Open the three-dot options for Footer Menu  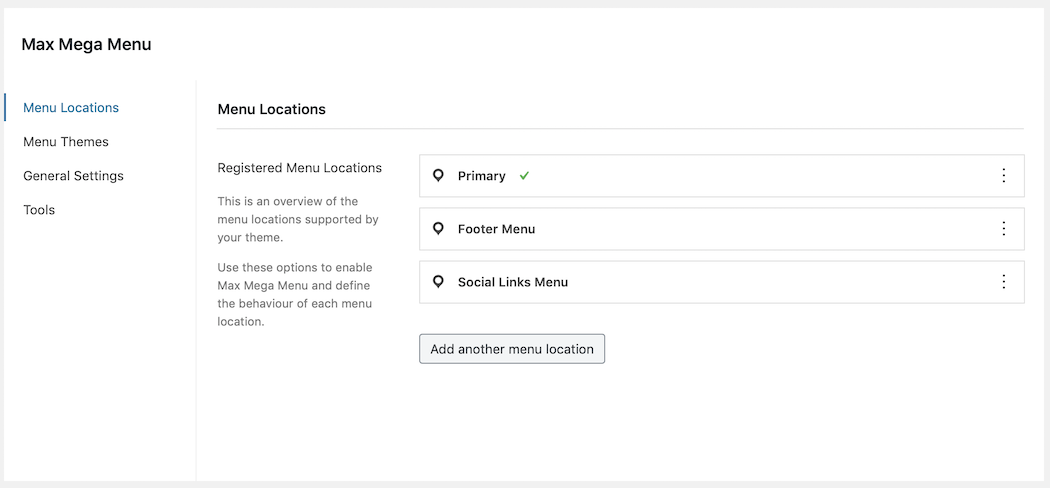point(1003,229)
